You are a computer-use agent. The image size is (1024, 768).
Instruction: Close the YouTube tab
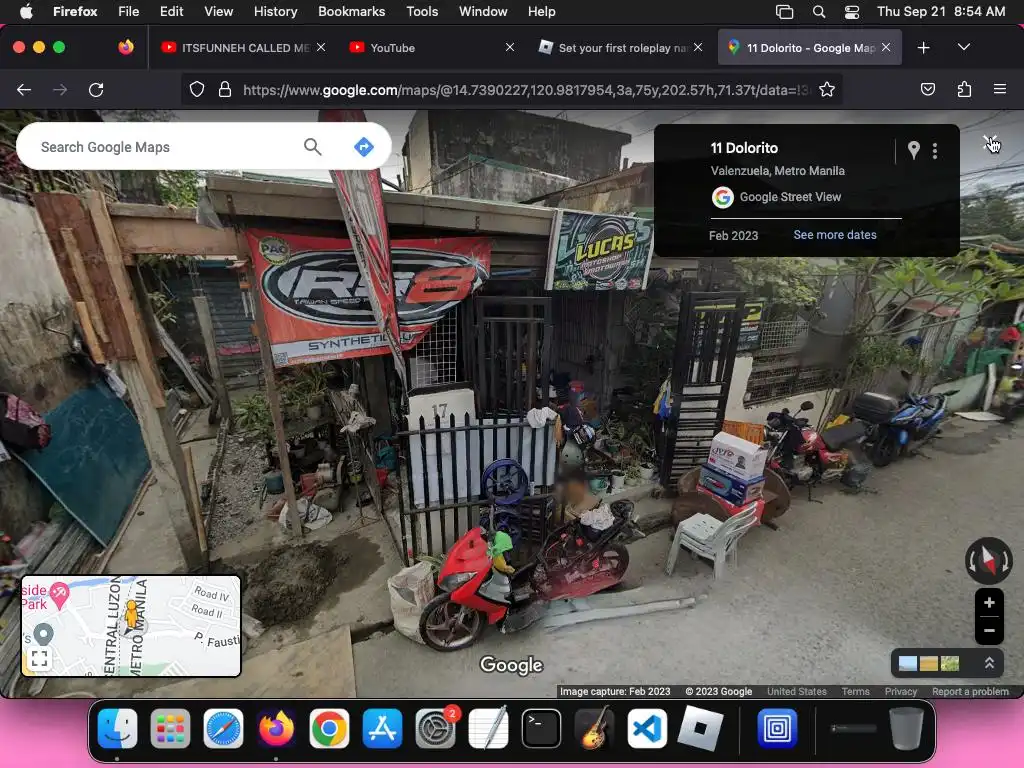509,47
